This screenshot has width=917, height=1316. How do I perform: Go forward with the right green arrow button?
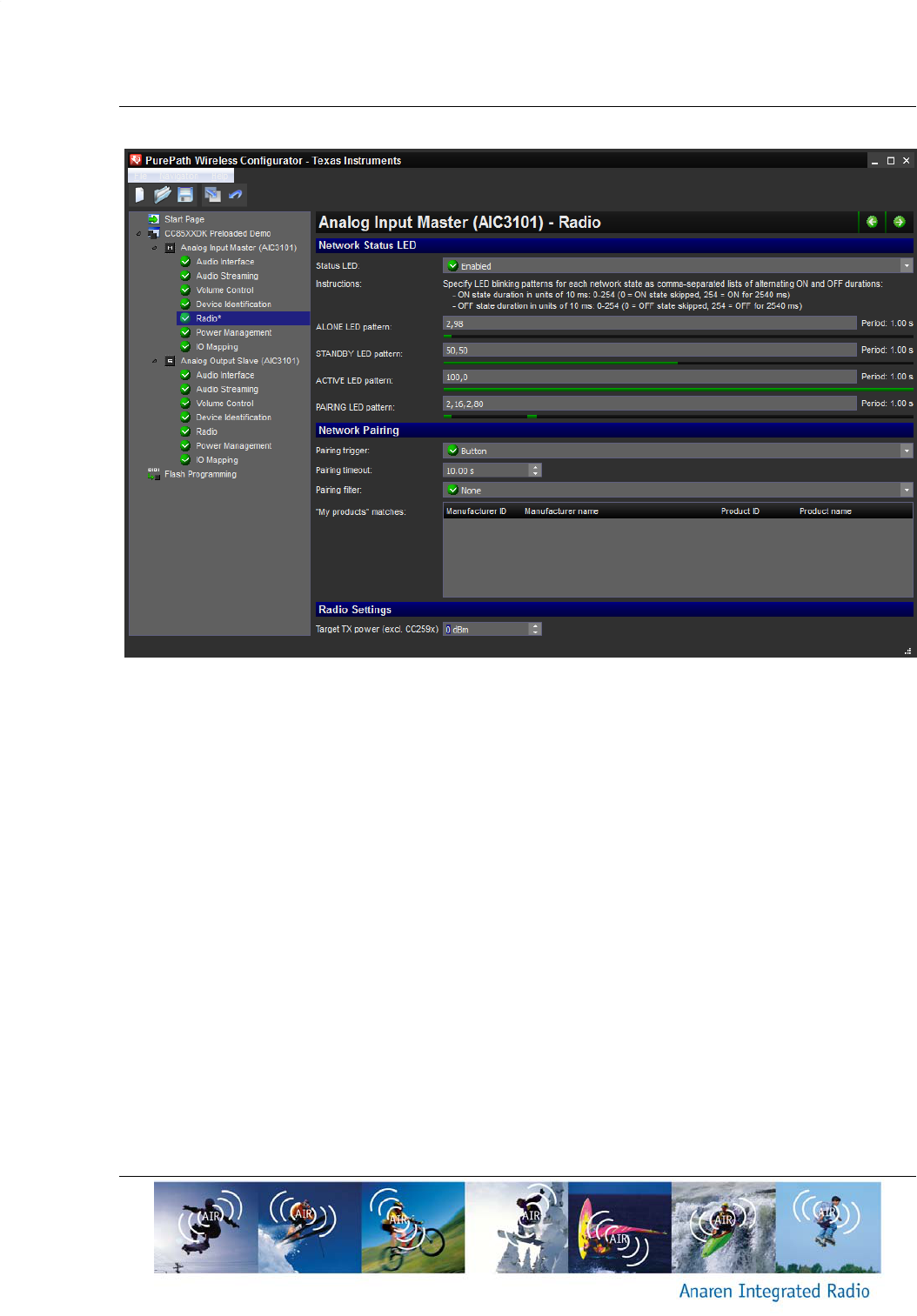899,222
